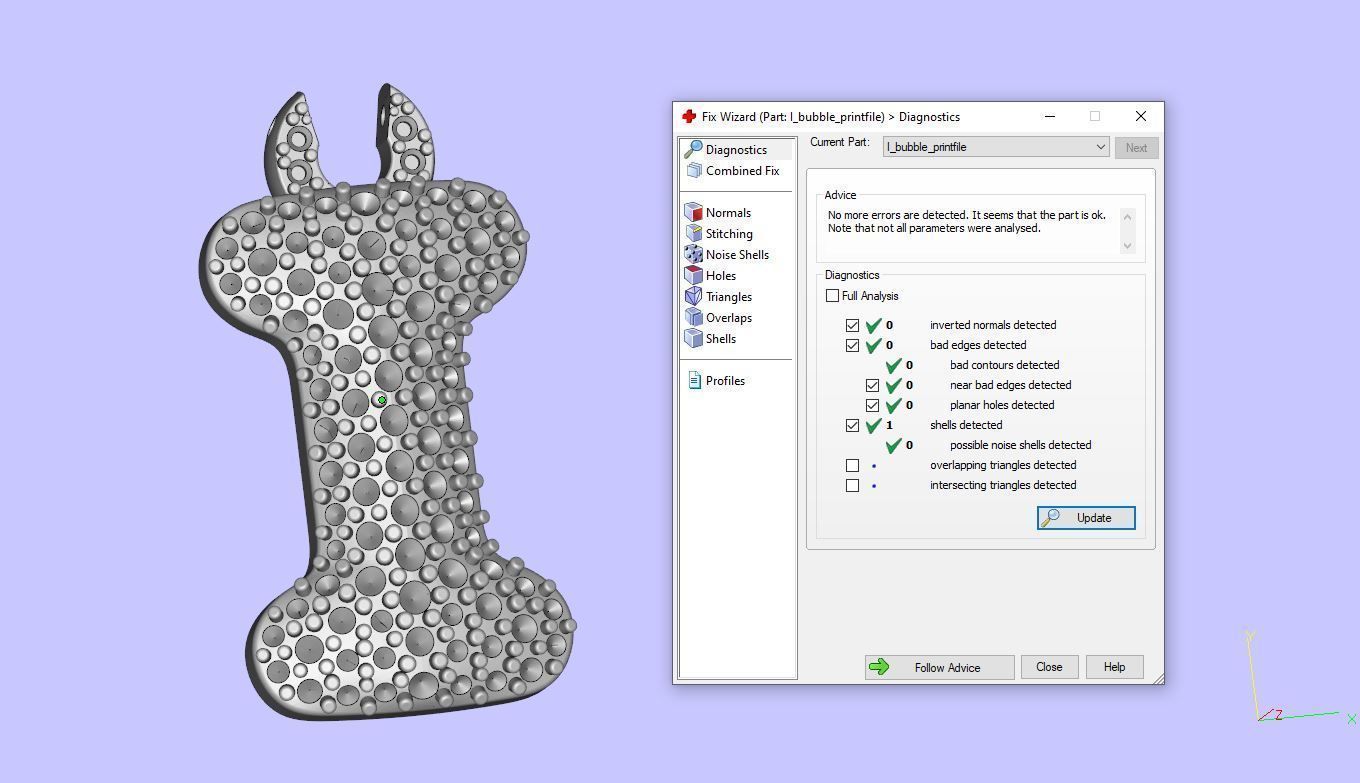Uncheck bad edges detection
The width and height of the screenshot is (1360, 783).
(852, 345)
